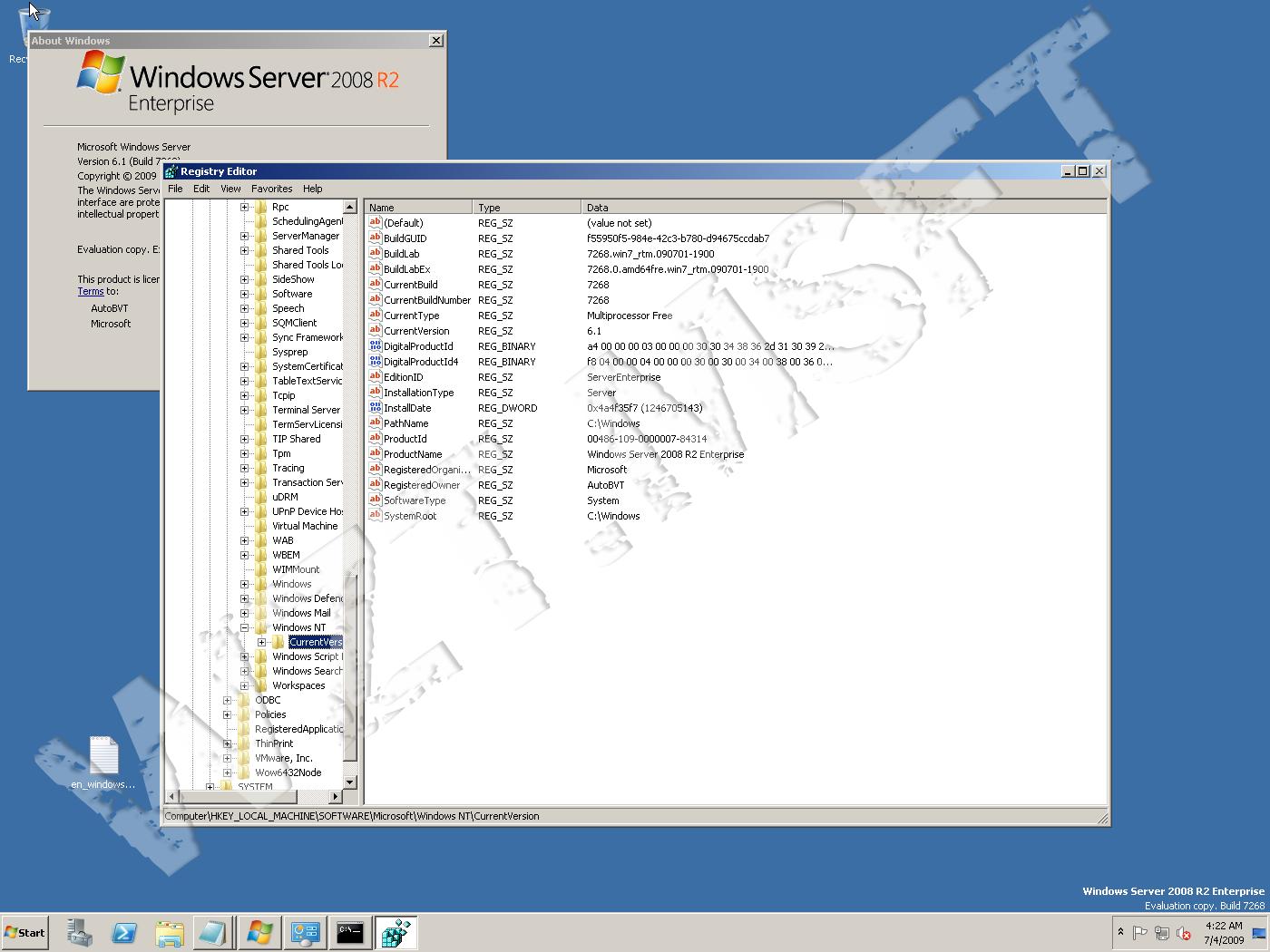
Task: Expand the Terminal Server key
Action: (244, 410)
